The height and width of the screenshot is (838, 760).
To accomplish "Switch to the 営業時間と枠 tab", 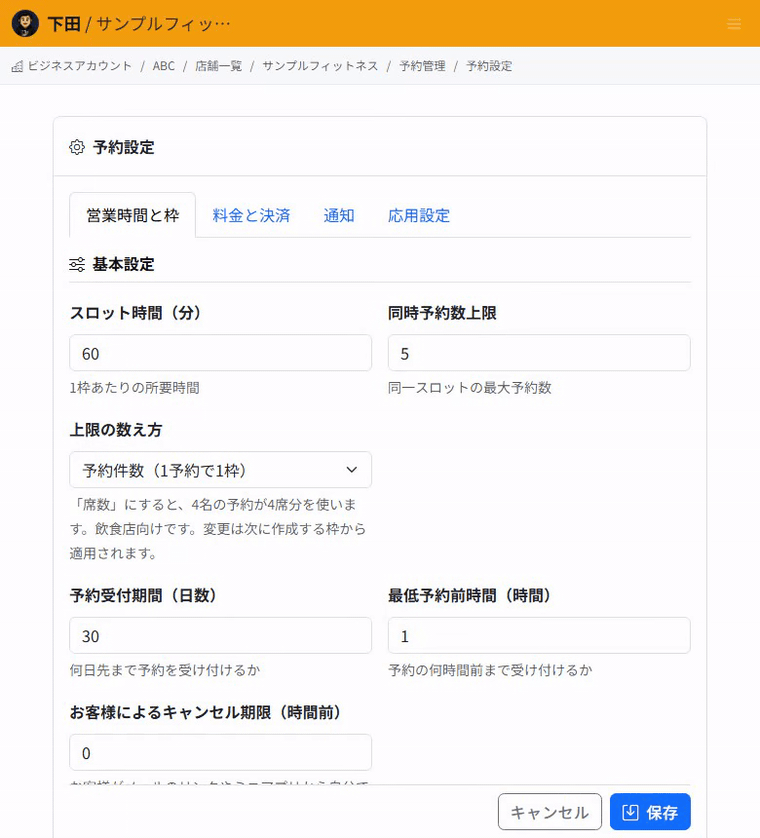I will (133, 215).
